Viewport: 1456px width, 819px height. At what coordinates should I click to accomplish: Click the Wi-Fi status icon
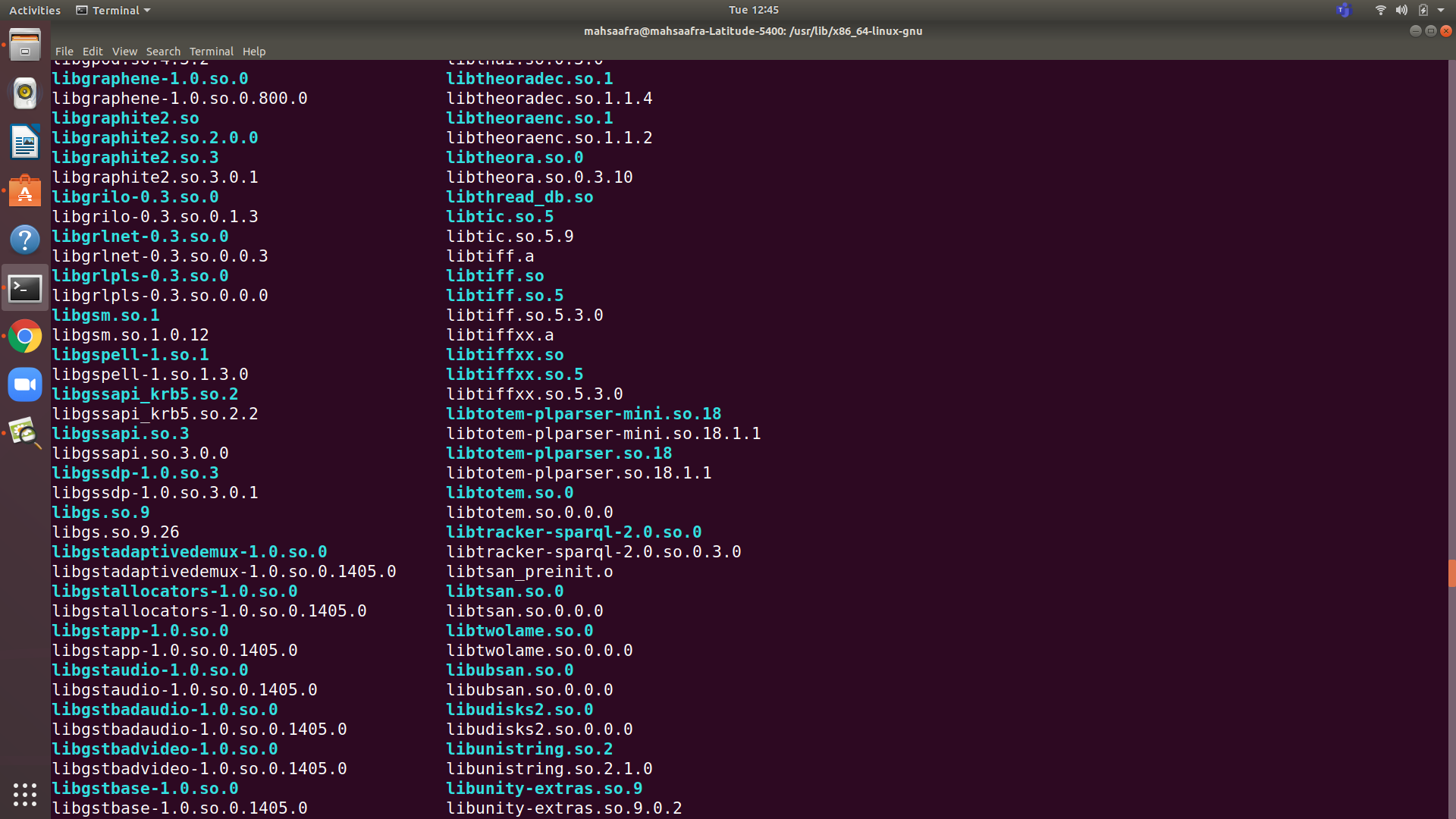click(x=1380, y=10)
